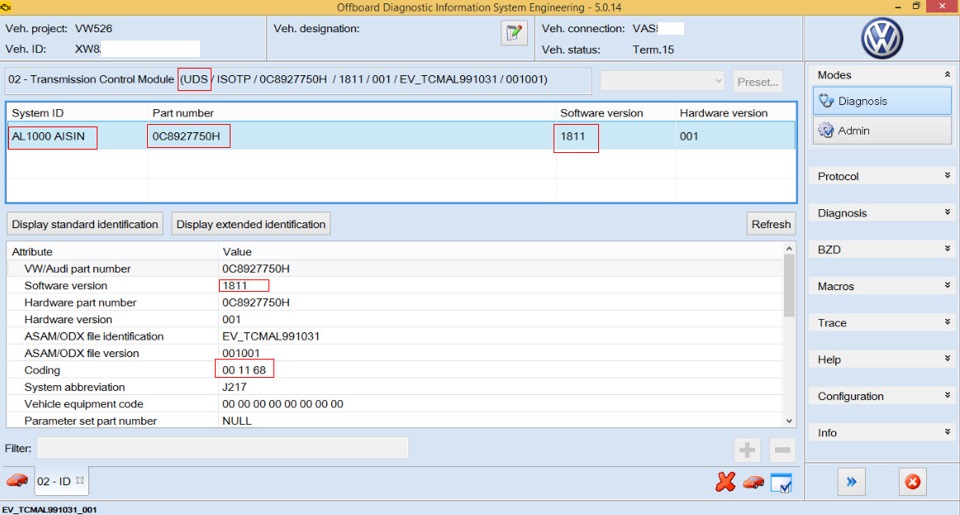This screenshot has height=515, width=960.
Task: Close the 02 - ID tab
Action: pyautogui.click(x=80, y=481)
